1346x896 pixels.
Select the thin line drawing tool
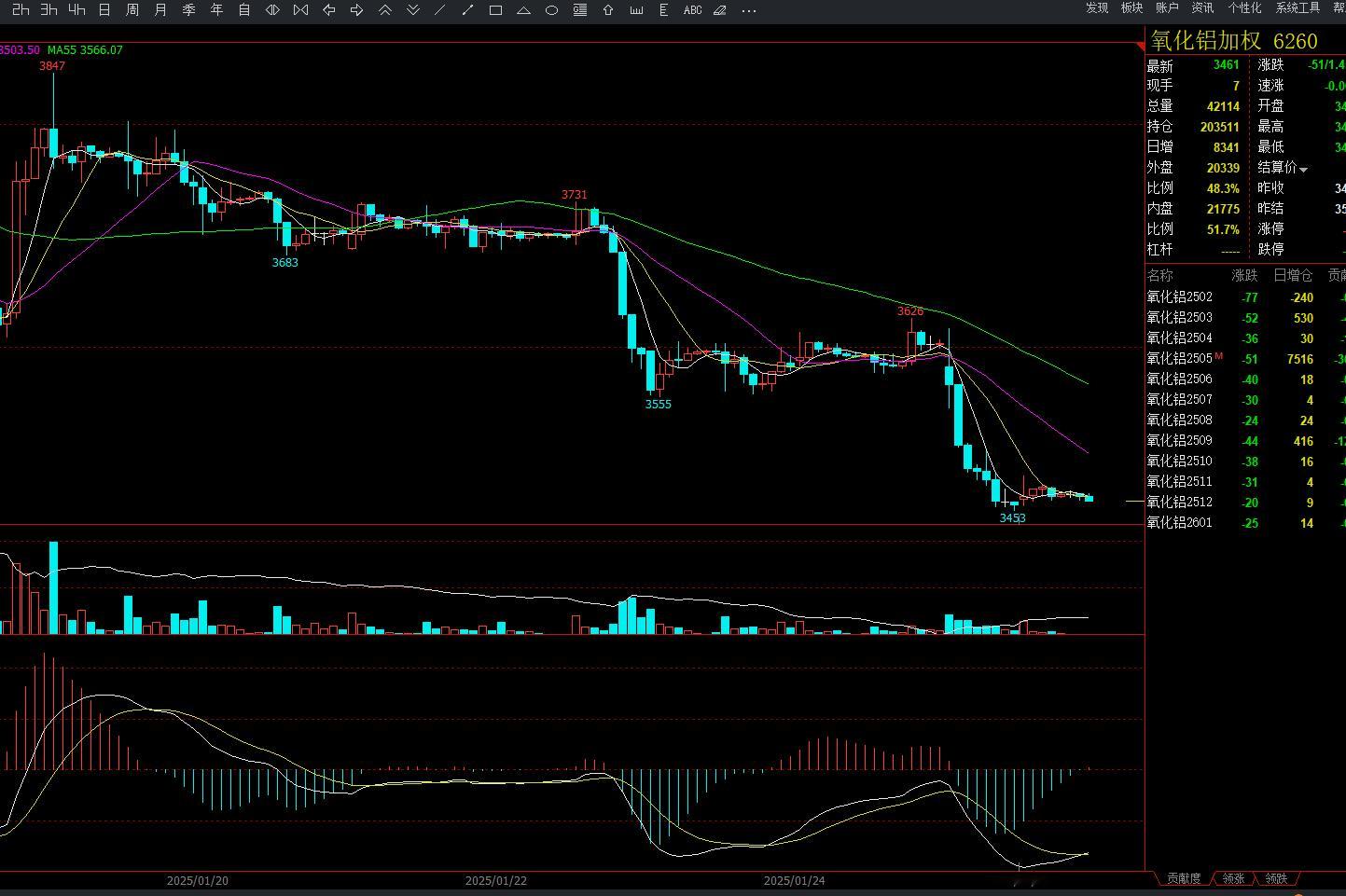(440, 10)
